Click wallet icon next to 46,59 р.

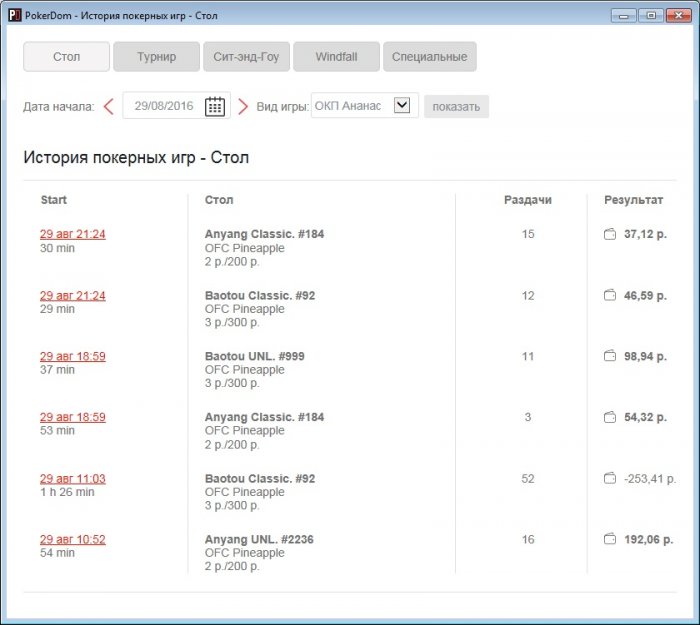point(610,295)
